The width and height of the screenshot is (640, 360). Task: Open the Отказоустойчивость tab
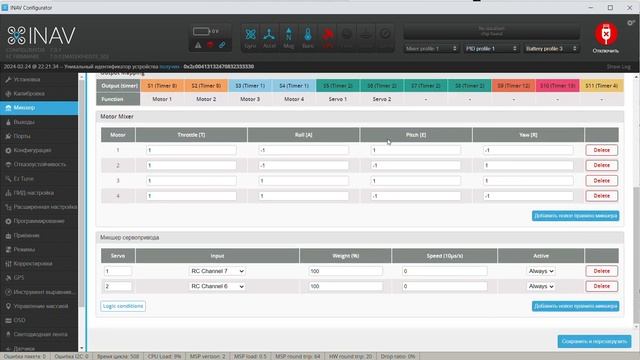pyautogui.click(x=39, y=164)
